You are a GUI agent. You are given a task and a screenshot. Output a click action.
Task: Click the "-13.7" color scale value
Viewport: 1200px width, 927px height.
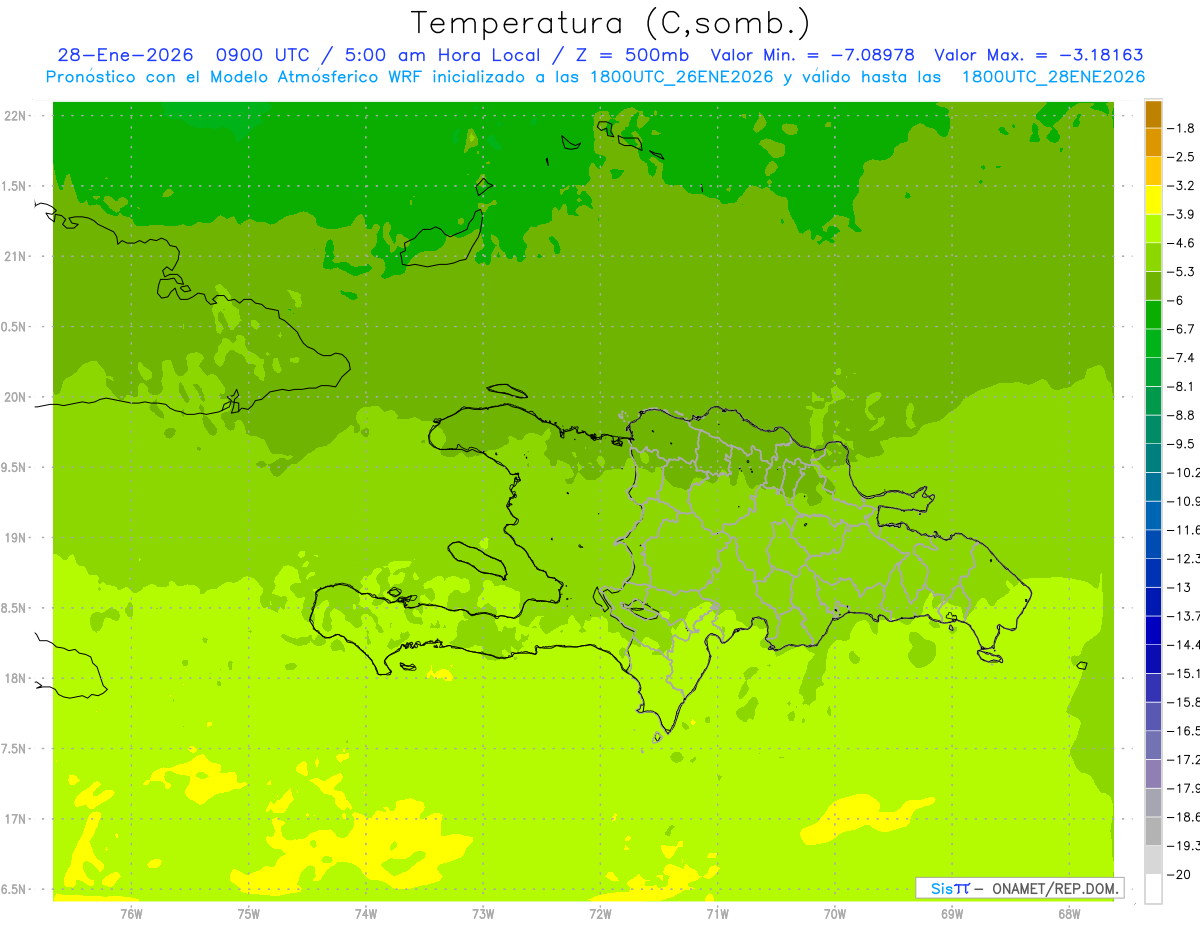1183,615
